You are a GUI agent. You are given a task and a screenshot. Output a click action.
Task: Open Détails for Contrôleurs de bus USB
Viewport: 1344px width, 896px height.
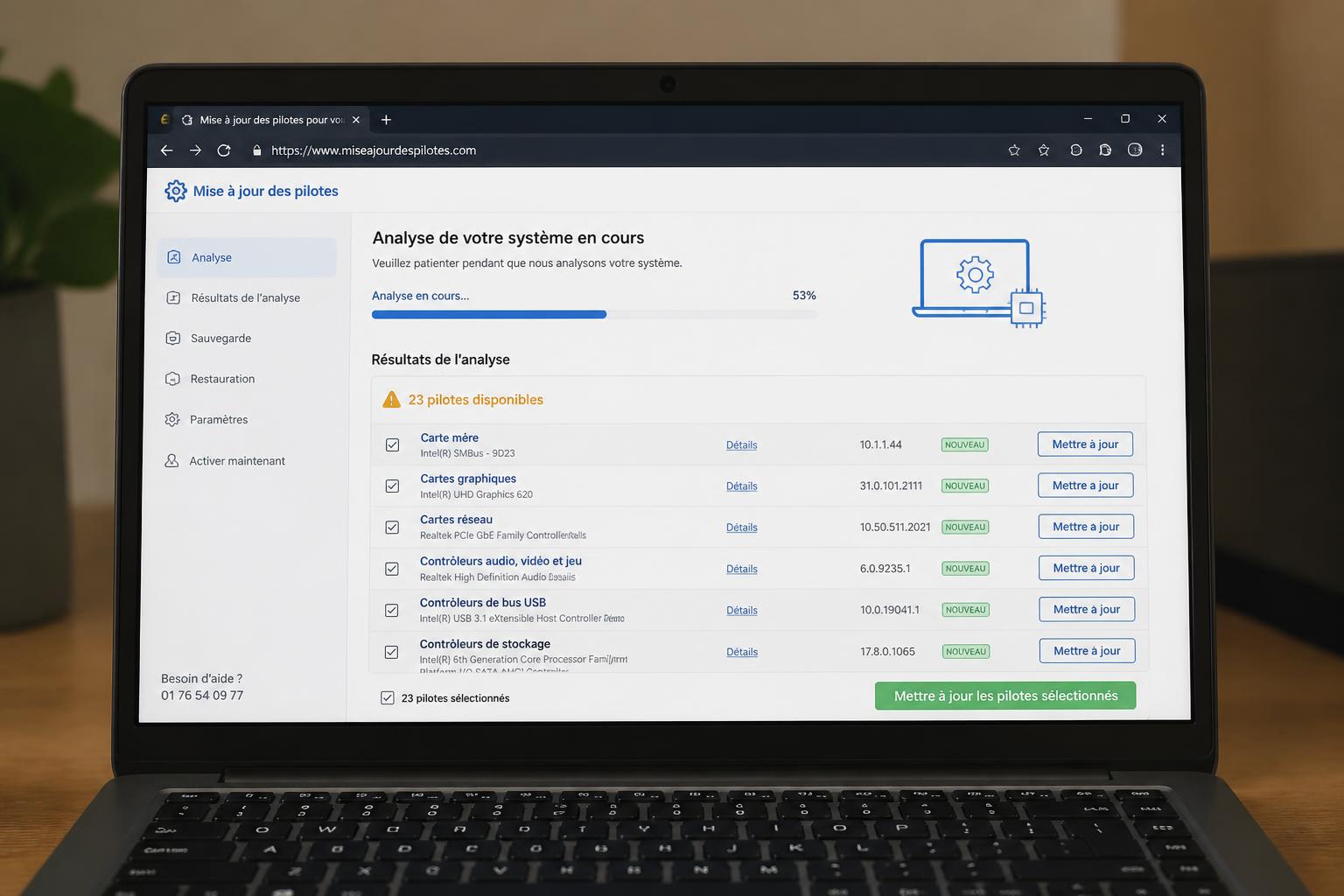click(x=741, y=610)
